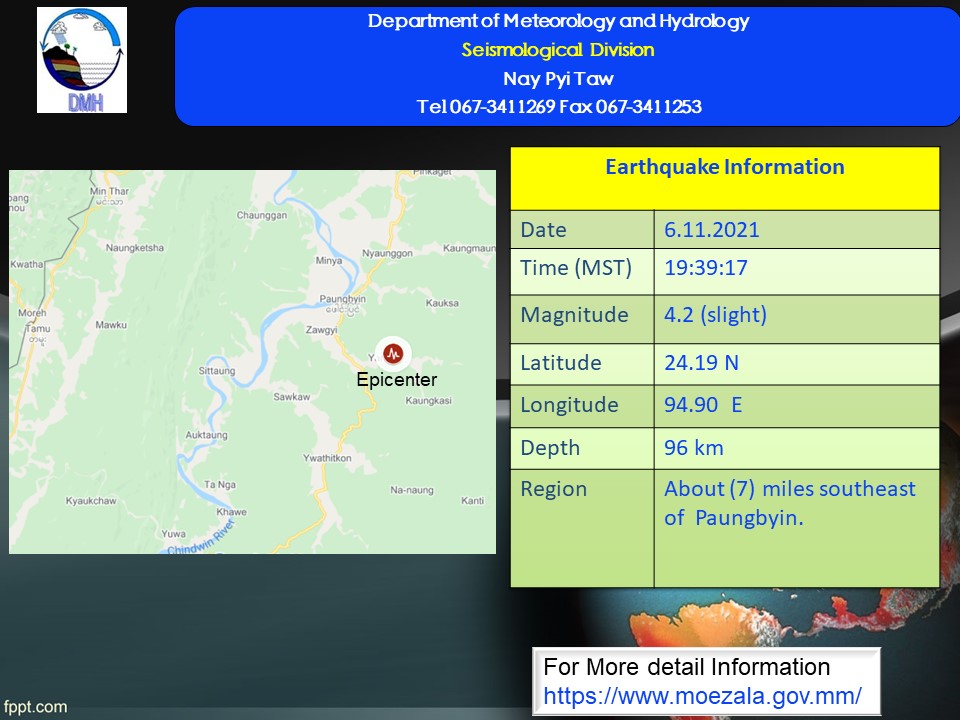Click 'Khawe' place label on map
Viewport: 960px width, 720px height.
231,512
